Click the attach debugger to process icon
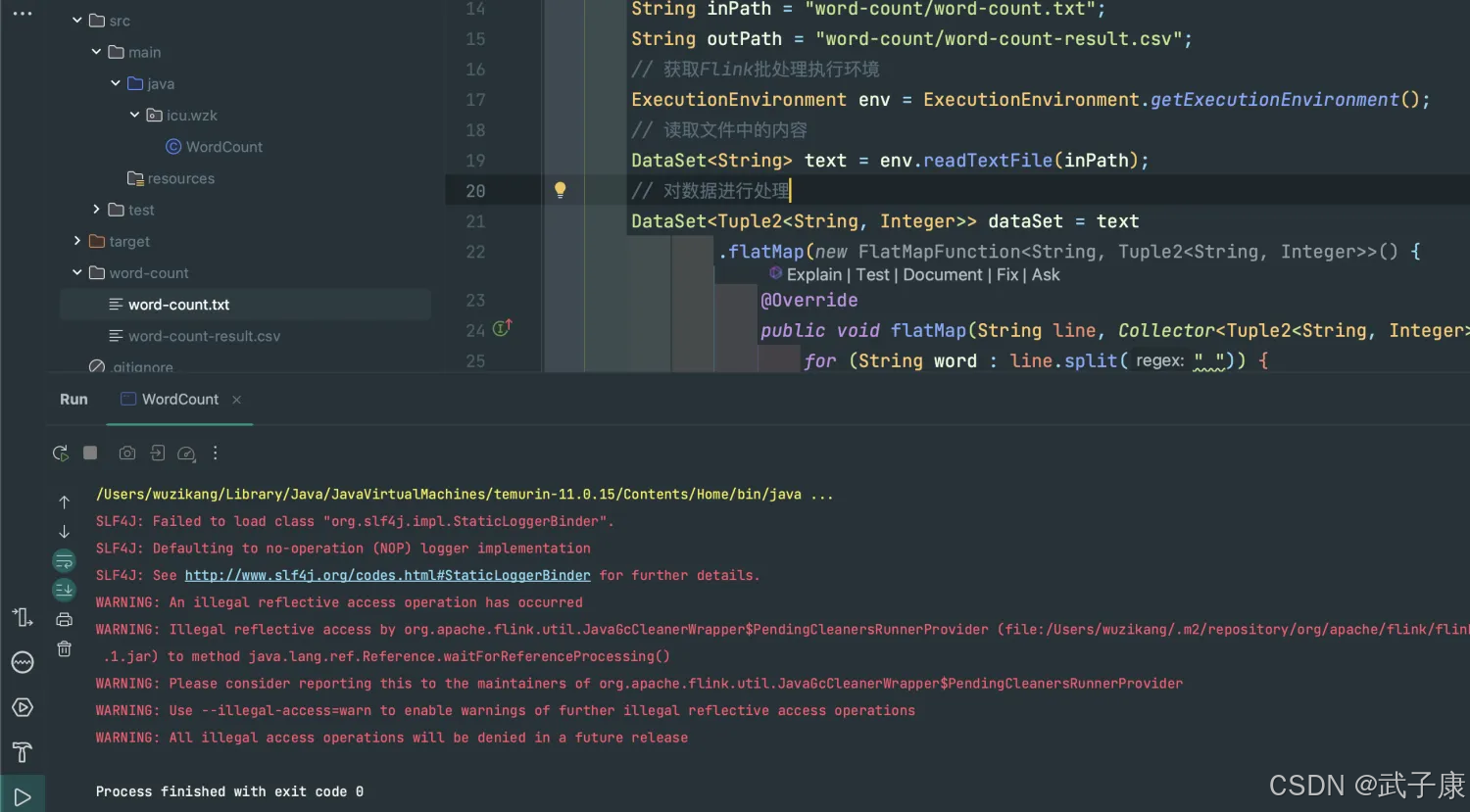 point(157,453)
